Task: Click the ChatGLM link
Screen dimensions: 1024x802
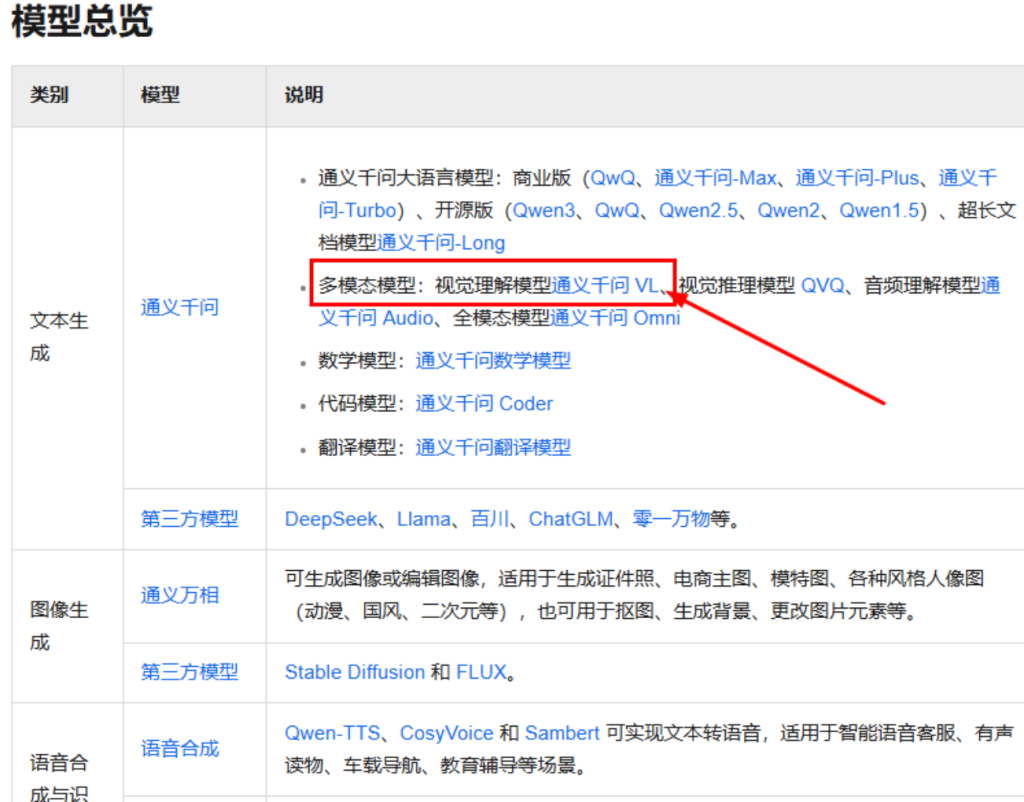Action: pos(566,519)
